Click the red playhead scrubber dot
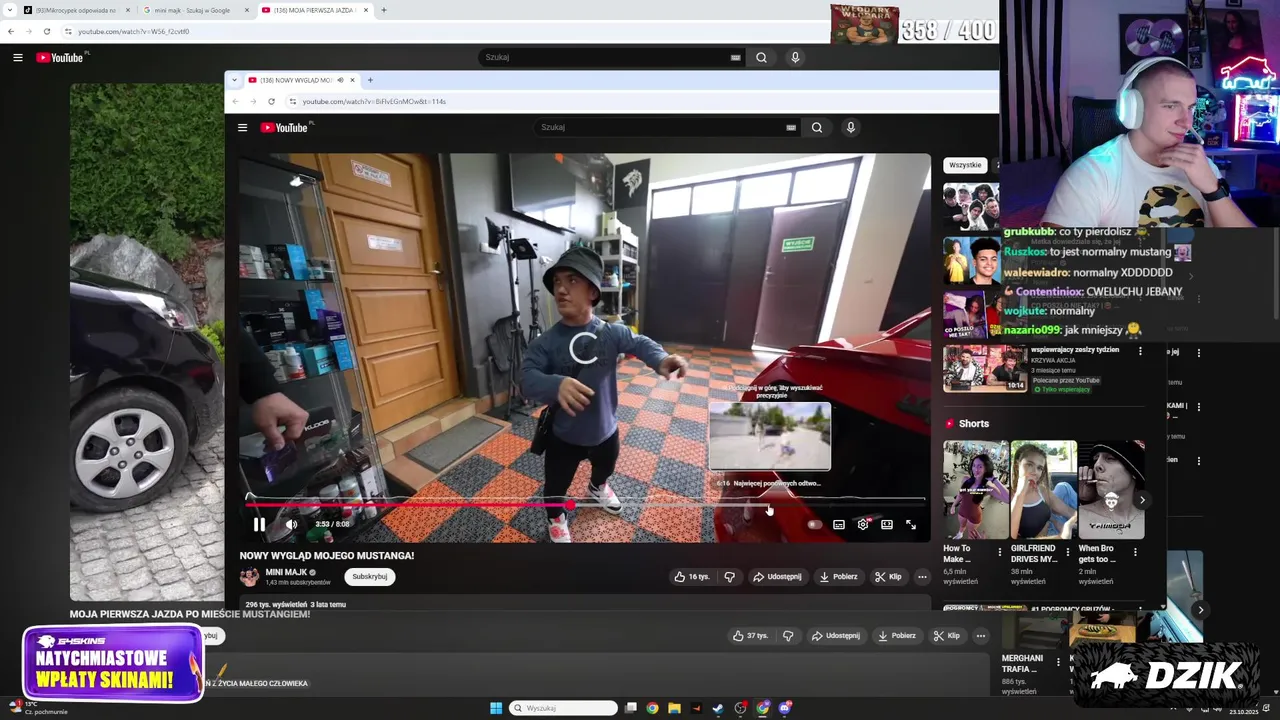Screen dimensions: 1280x720 (x=570, y=504)
